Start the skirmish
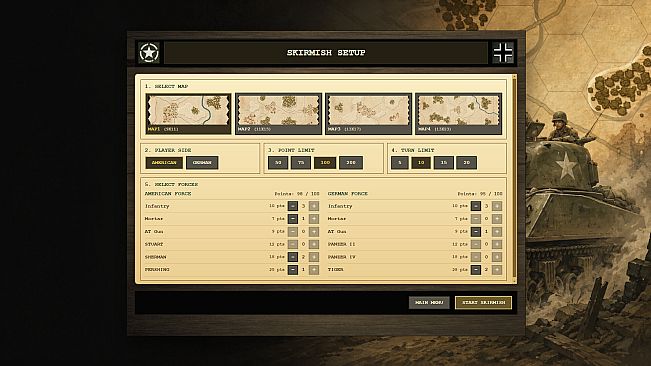The width and height of the screenshot is (651, 366). click(483, 303)
